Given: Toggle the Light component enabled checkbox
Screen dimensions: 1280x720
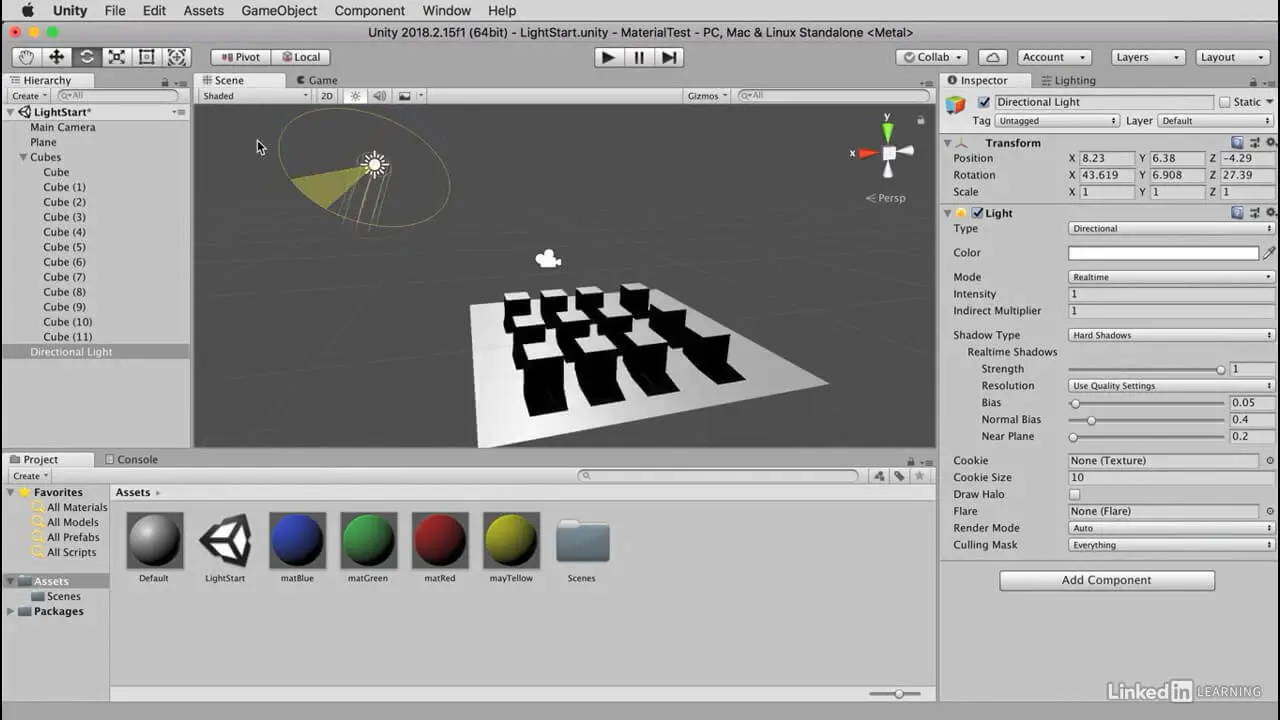Looking at the screenshot, I should 977,213.
